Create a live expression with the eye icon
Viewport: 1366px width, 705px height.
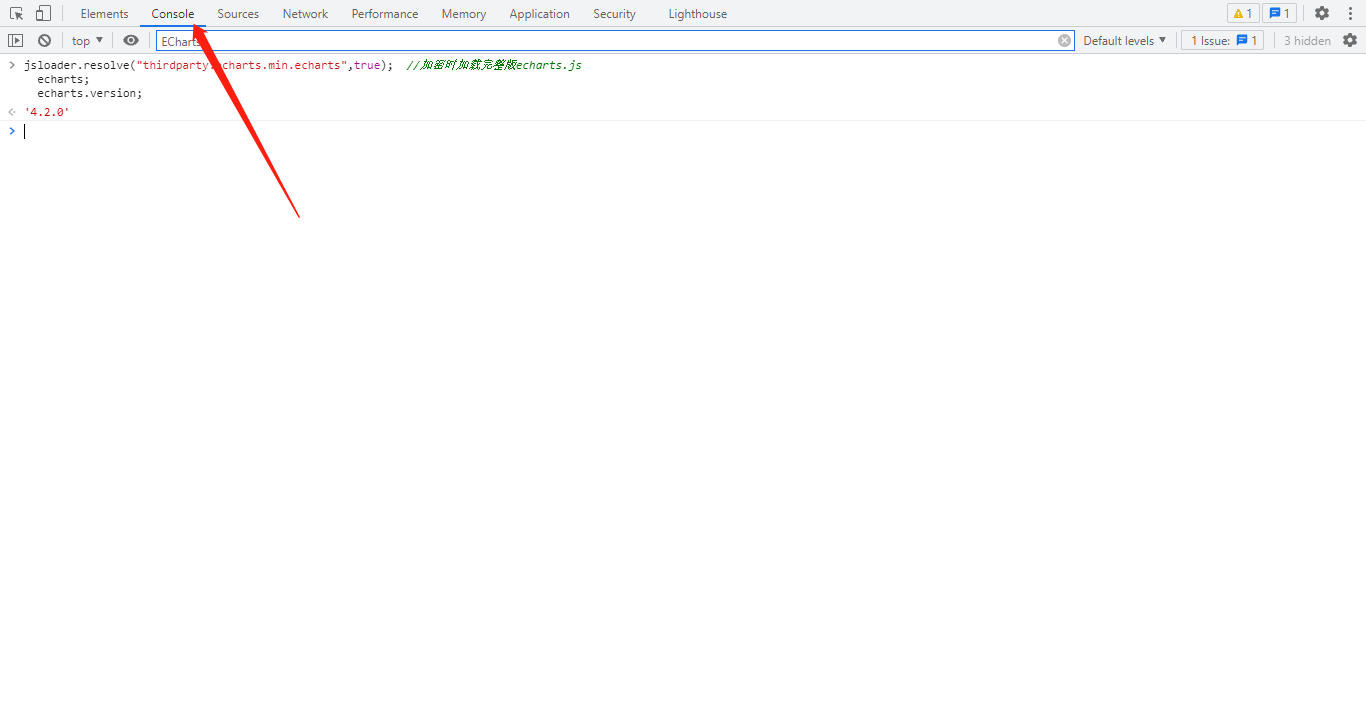(131, 40)
